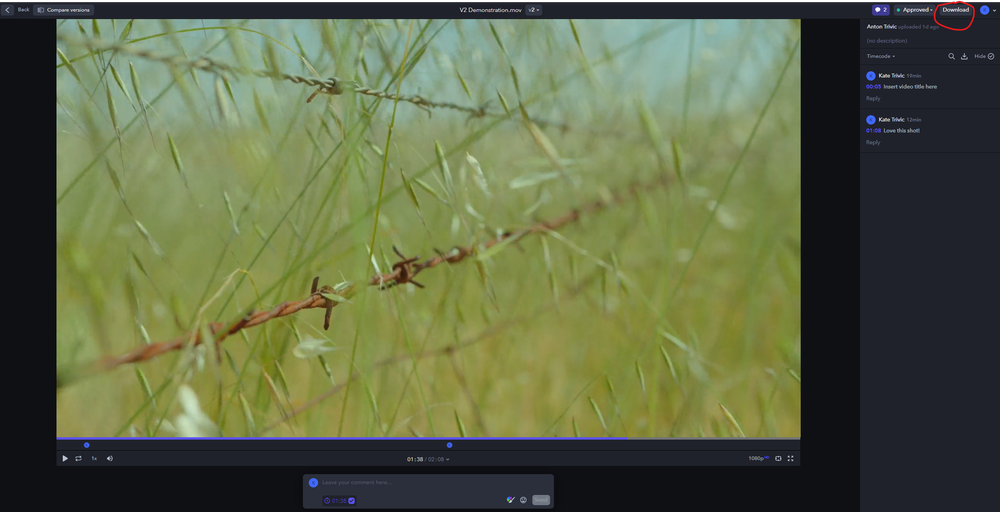The height and width of the screenshot is (512, 1000).
Task: Click the comment marker near timeline middle
Action: pyautogui.click(x=449, y=445)
